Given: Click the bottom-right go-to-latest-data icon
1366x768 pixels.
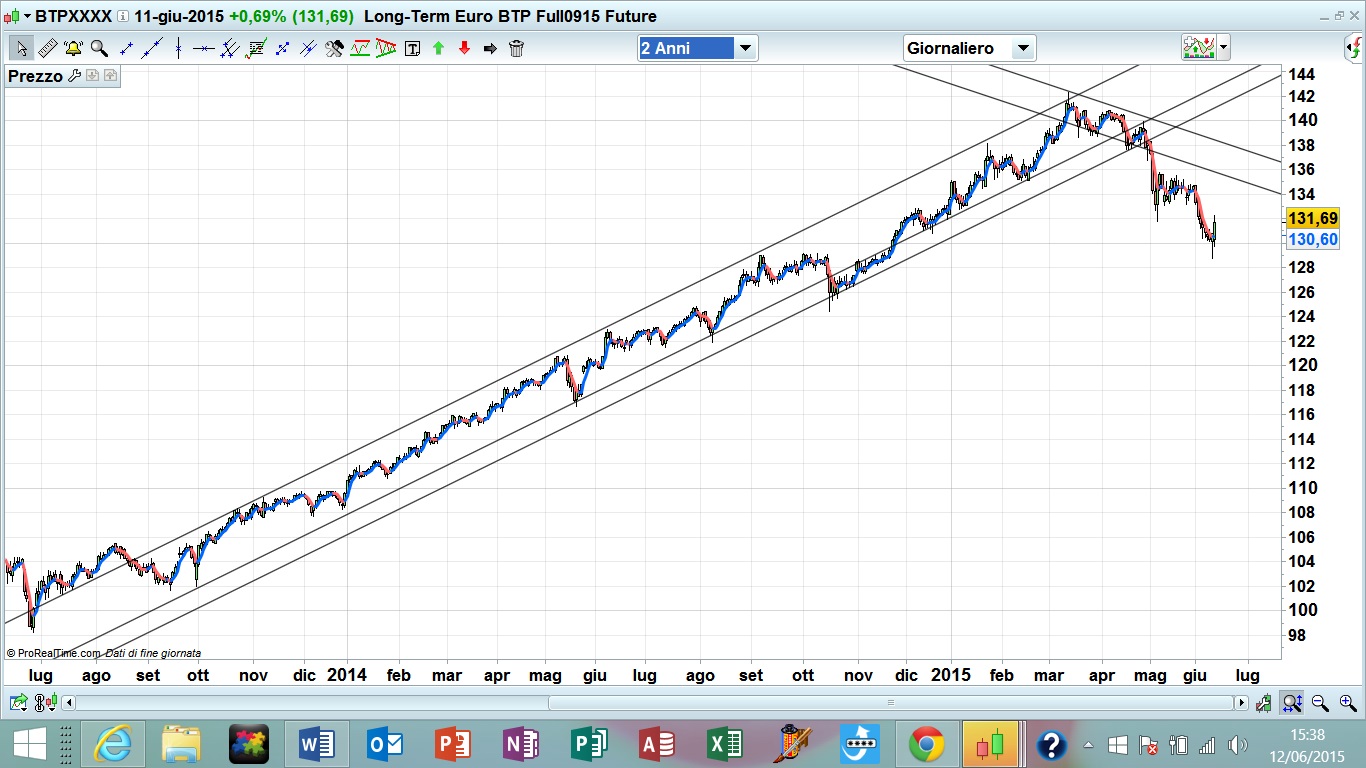Looking at the screenshot, I should [1265, 703].
